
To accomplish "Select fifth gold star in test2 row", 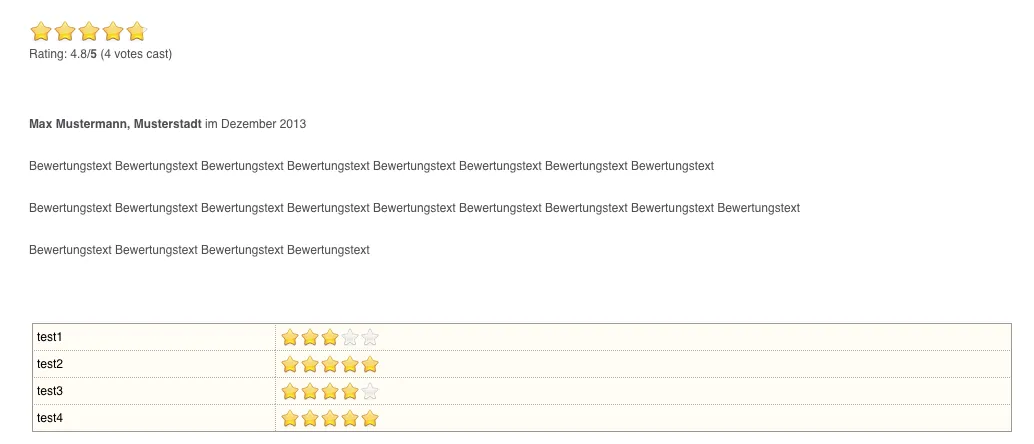I will coord(370,364).
